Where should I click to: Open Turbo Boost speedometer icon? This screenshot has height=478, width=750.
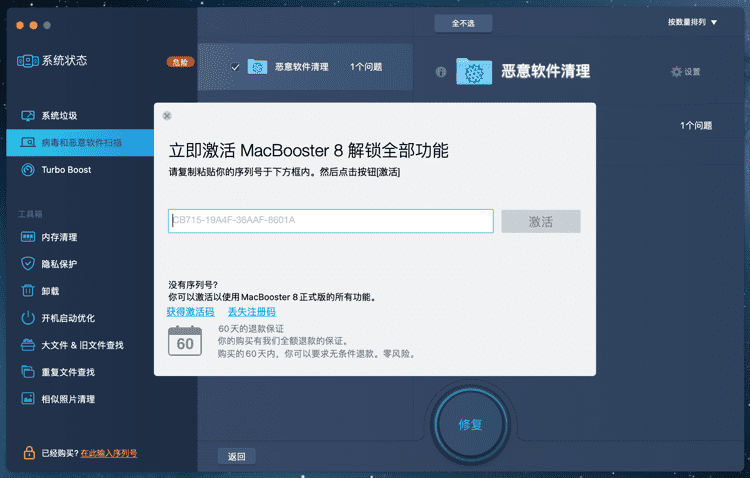click(x=28, y=170)
